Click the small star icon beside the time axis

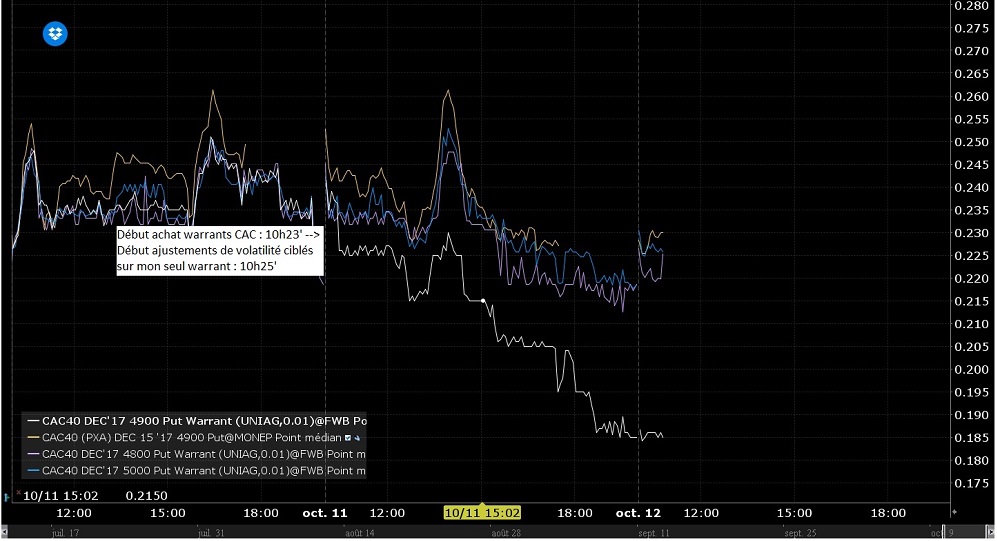[x=954, y=511]
